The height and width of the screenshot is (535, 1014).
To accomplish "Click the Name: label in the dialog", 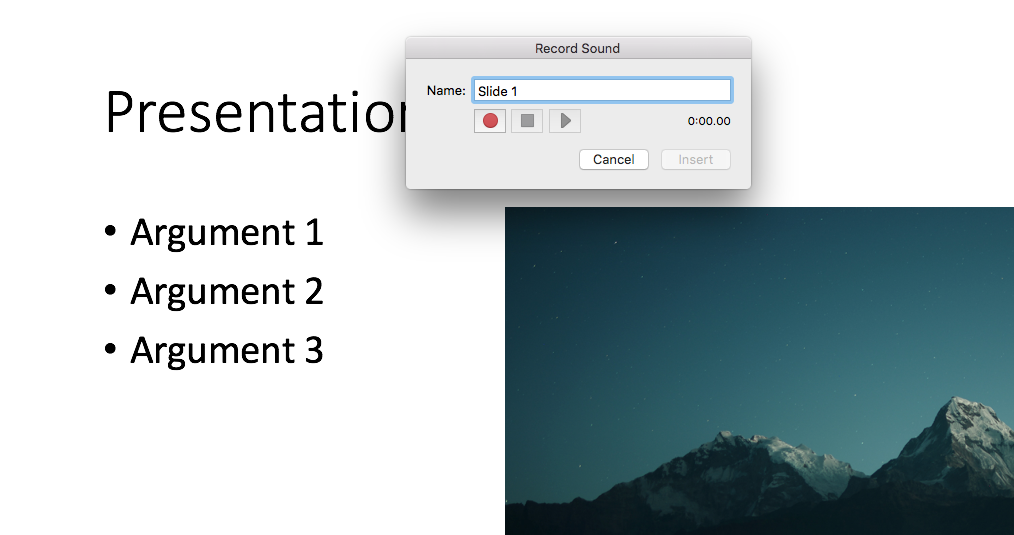I will (x=446, y=91).
